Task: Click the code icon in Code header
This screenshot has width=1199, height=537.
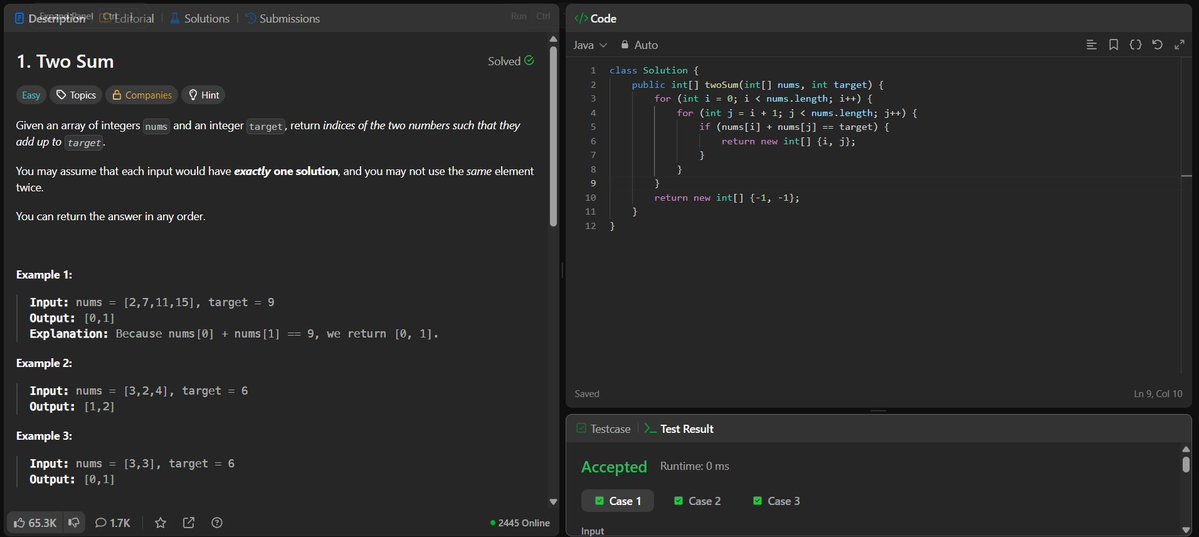Action: coord(581,18)
